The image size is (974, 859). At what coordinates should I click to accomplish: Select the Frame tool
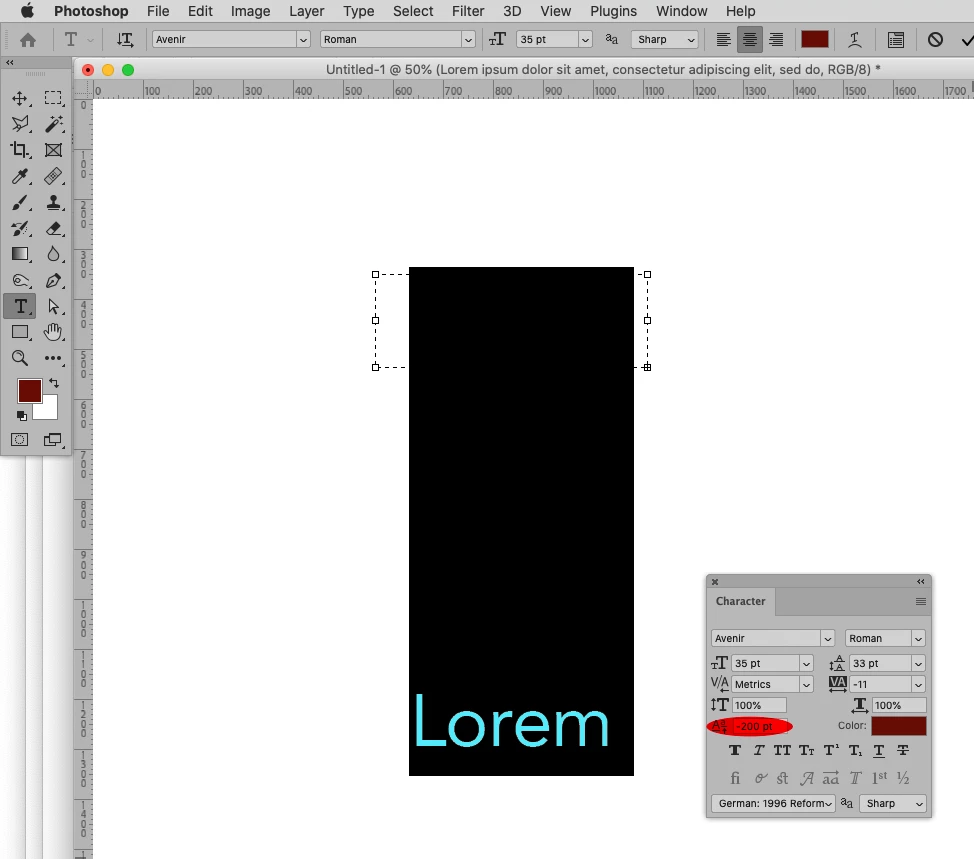pyautogui.click(x=53, y=150)
